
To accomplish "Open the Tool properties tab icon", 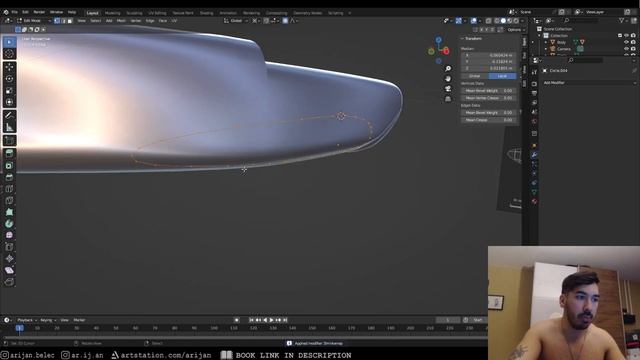I will (534, 72).
